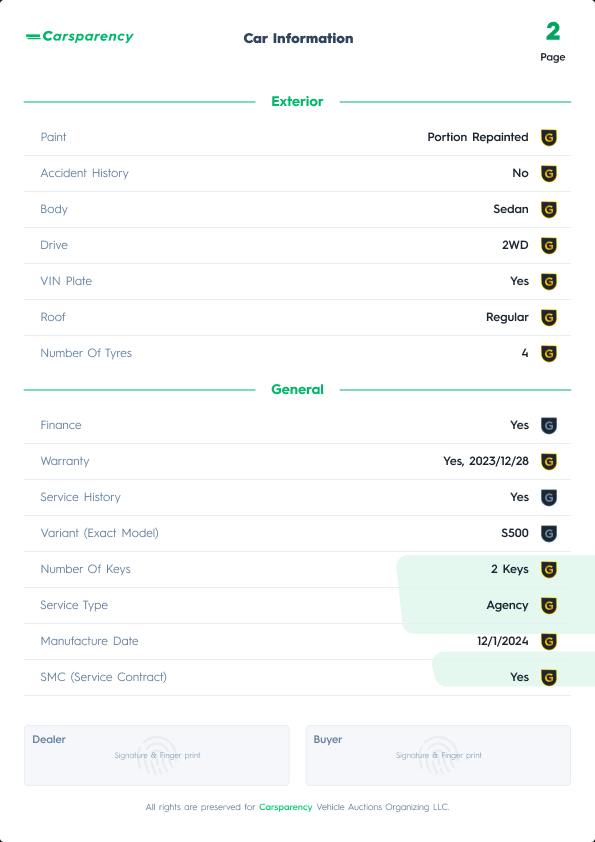
Task: Click the shield badge next to Paint
Action: coord(548,137)
